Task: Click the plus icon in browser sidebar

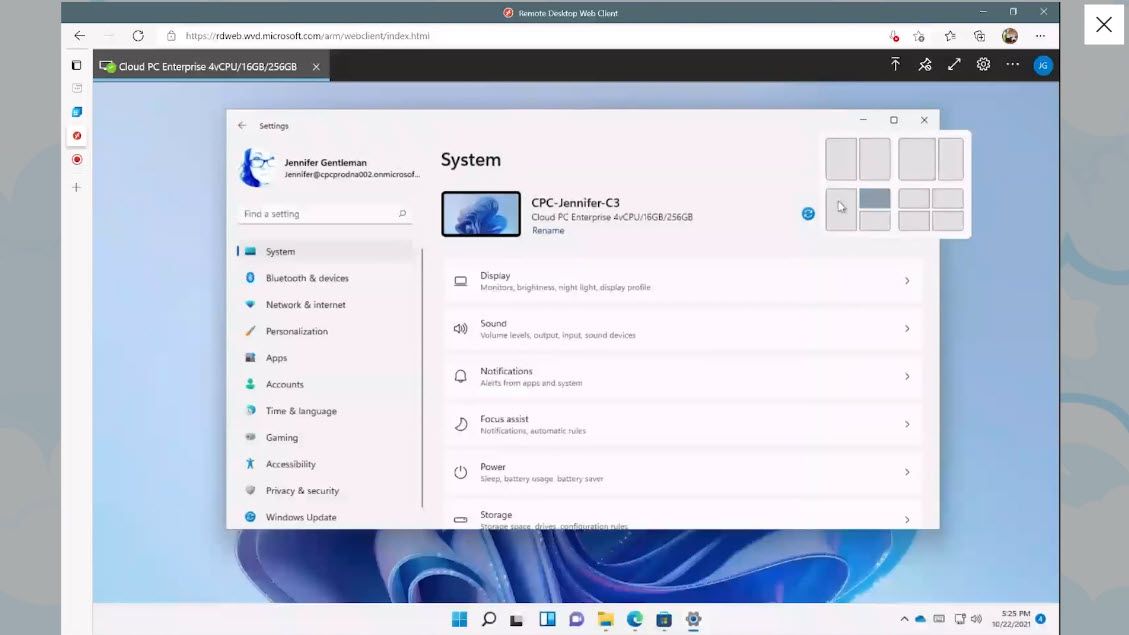Action: click(76, 187)
